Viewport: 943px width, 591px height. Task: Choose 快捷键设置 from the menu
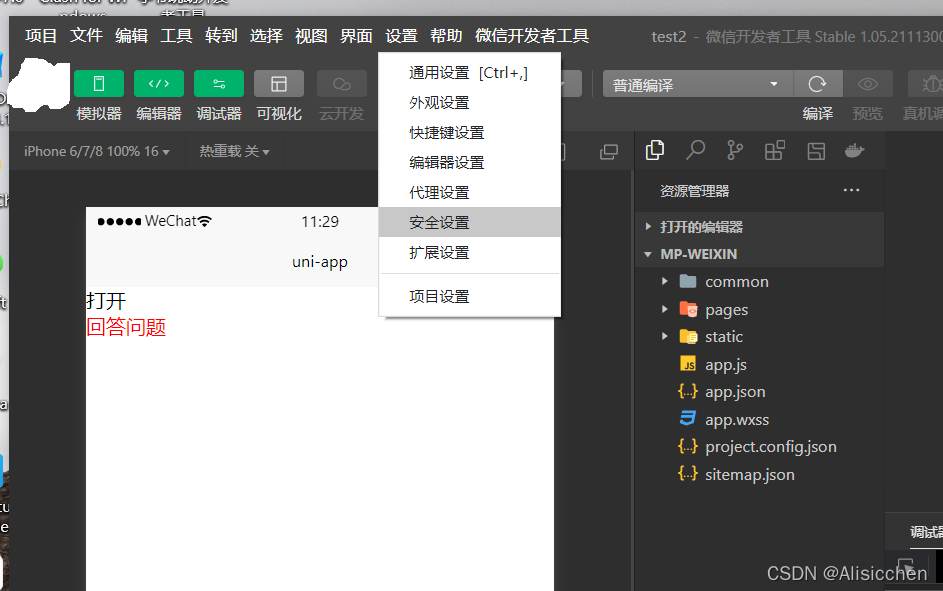tap(470, 133)
